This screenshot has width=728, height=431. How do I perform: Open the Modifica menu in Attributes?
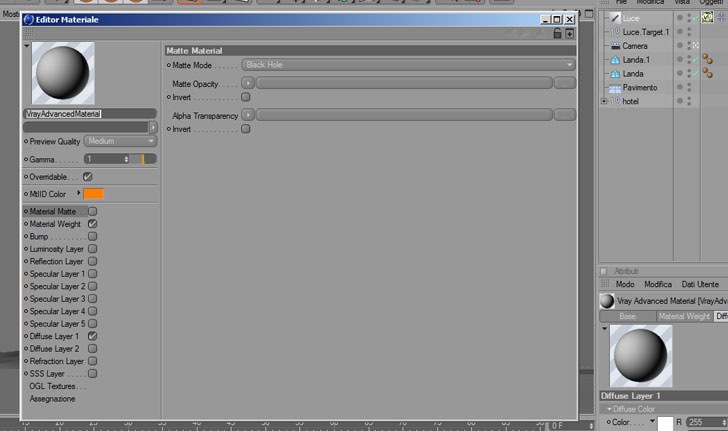pos(657,284)
